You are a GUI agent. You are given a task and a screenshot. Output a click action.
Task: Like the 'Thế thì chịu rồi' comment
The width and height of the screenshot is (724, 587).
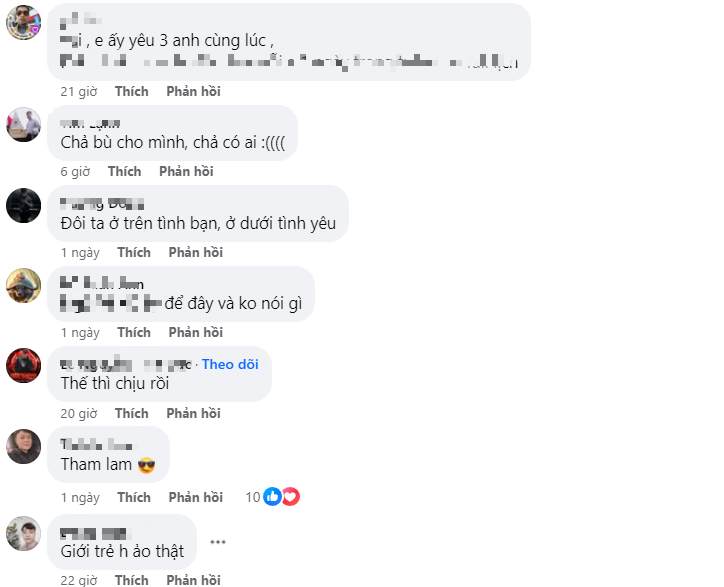click(x=132, y=413)
